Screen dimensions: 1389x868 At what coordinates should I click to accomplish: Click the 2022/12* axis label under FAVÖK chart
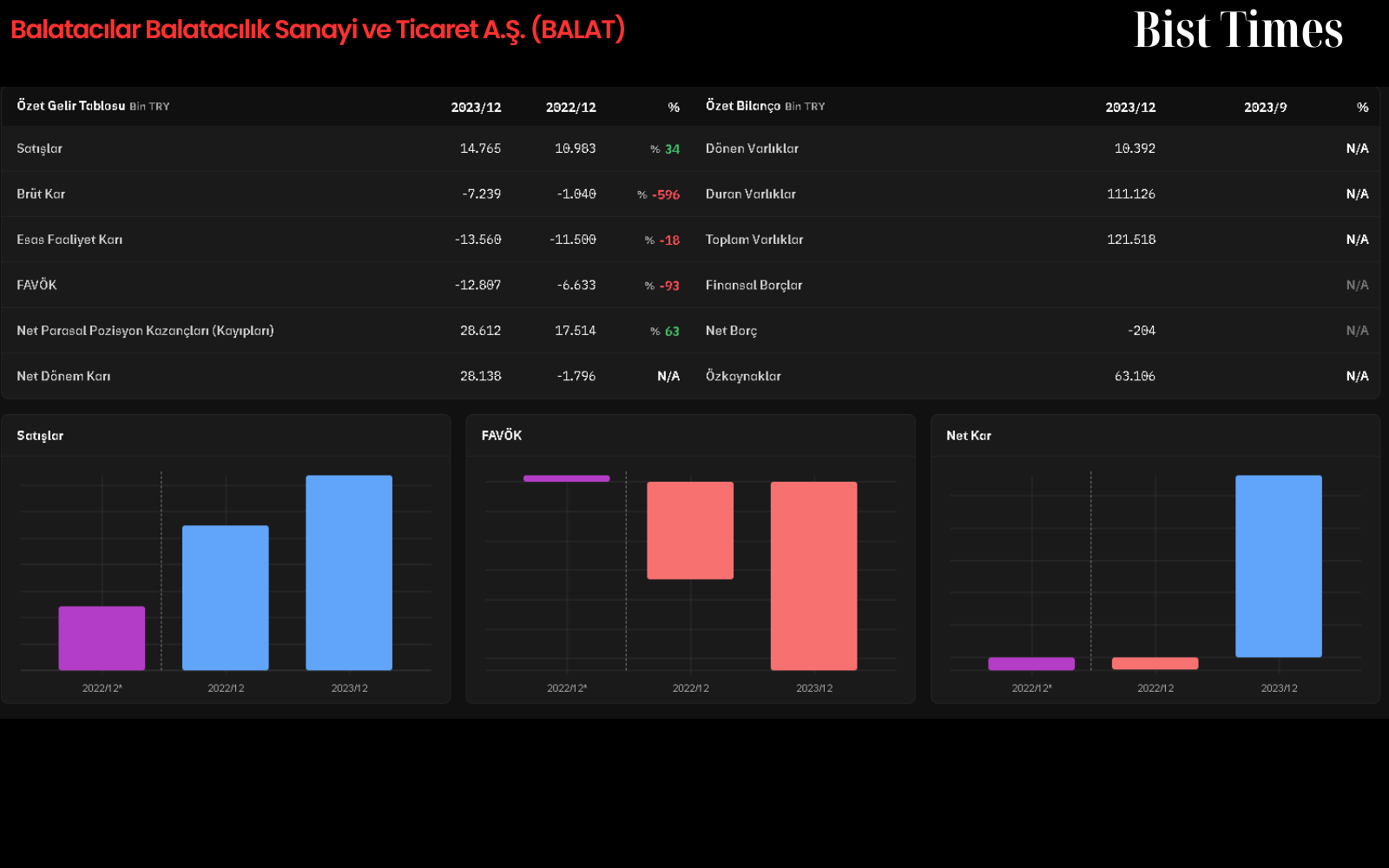point(567,688)
